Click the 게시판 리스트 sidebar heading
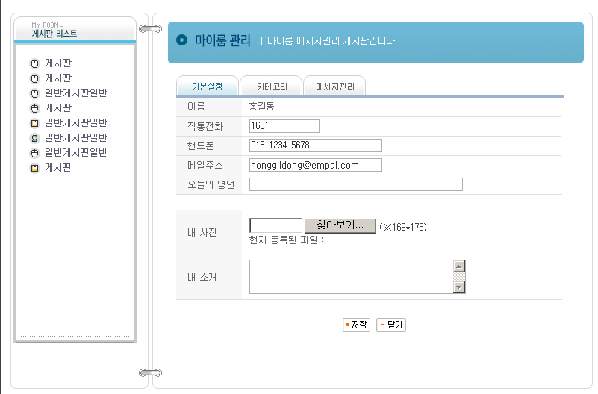The height and width of the screenshot is (394, 598). (x=54, y=34)
